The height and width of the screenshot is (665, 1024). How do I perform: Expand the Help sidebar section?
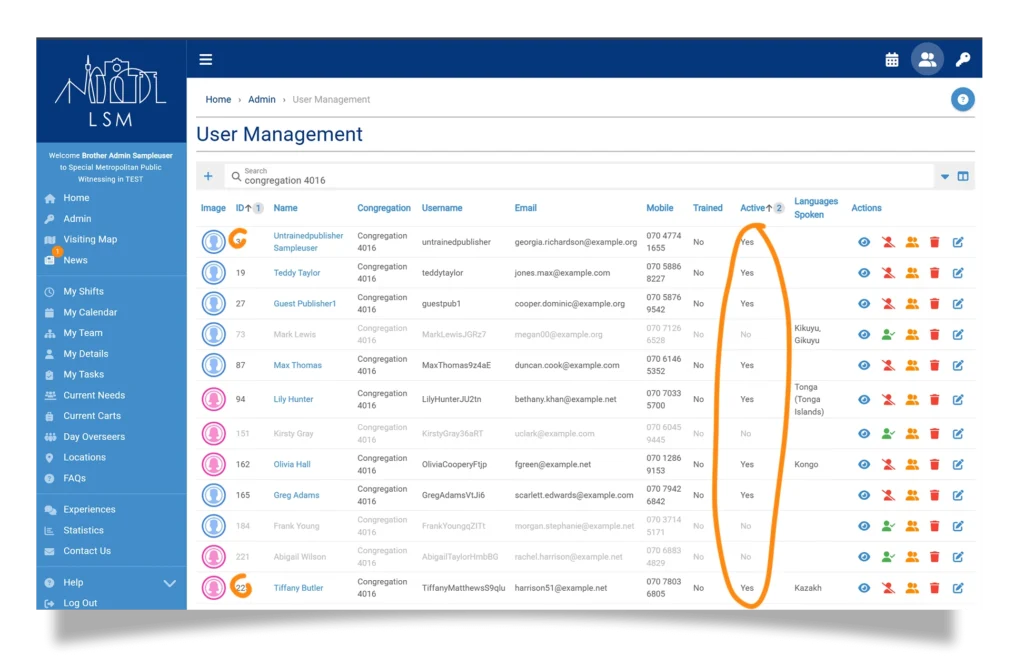coord(111,583)
